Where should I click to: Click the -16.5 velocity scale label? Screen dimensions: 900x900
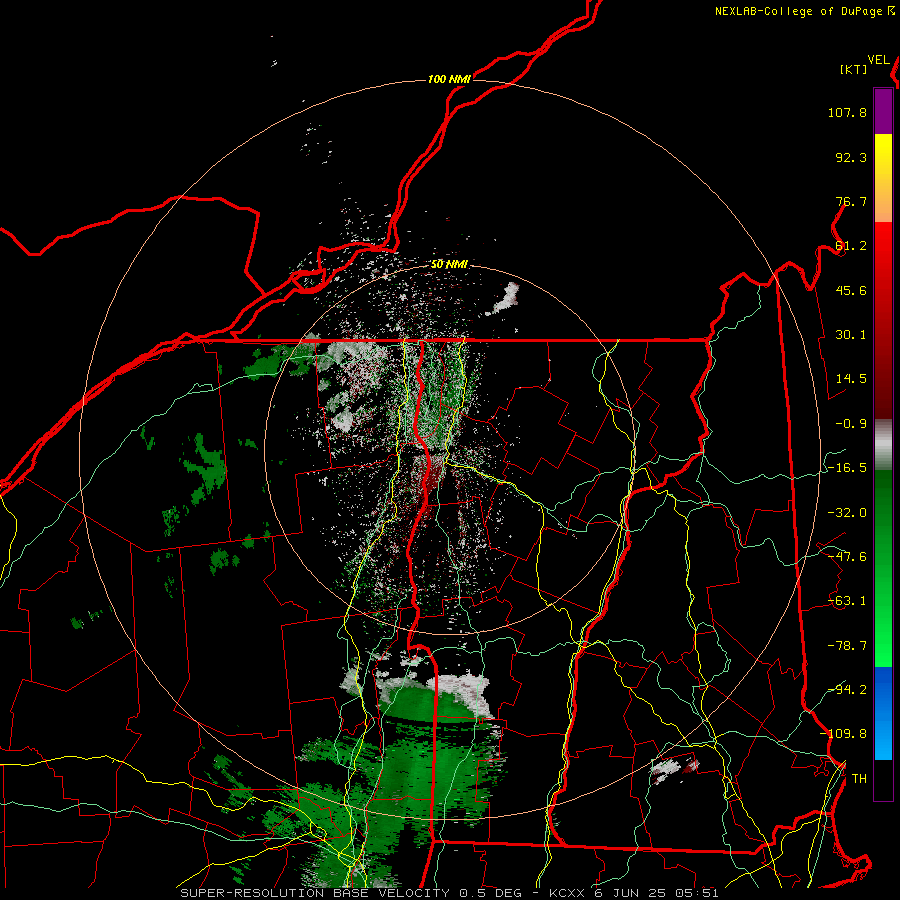coord(847,468)
